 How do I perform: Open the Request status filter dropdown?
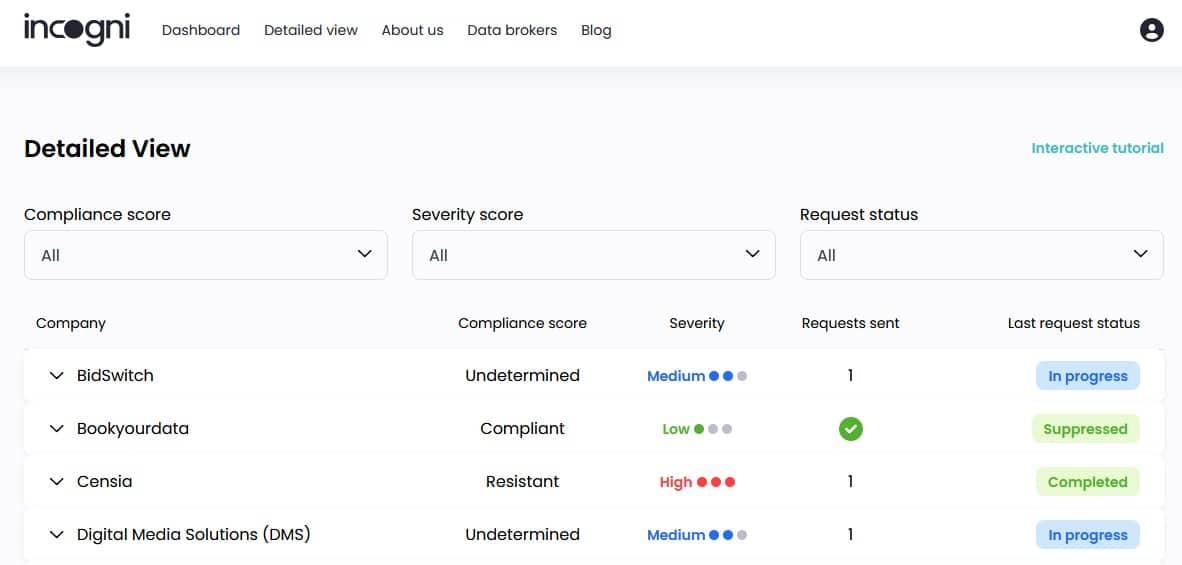[981, 255]
